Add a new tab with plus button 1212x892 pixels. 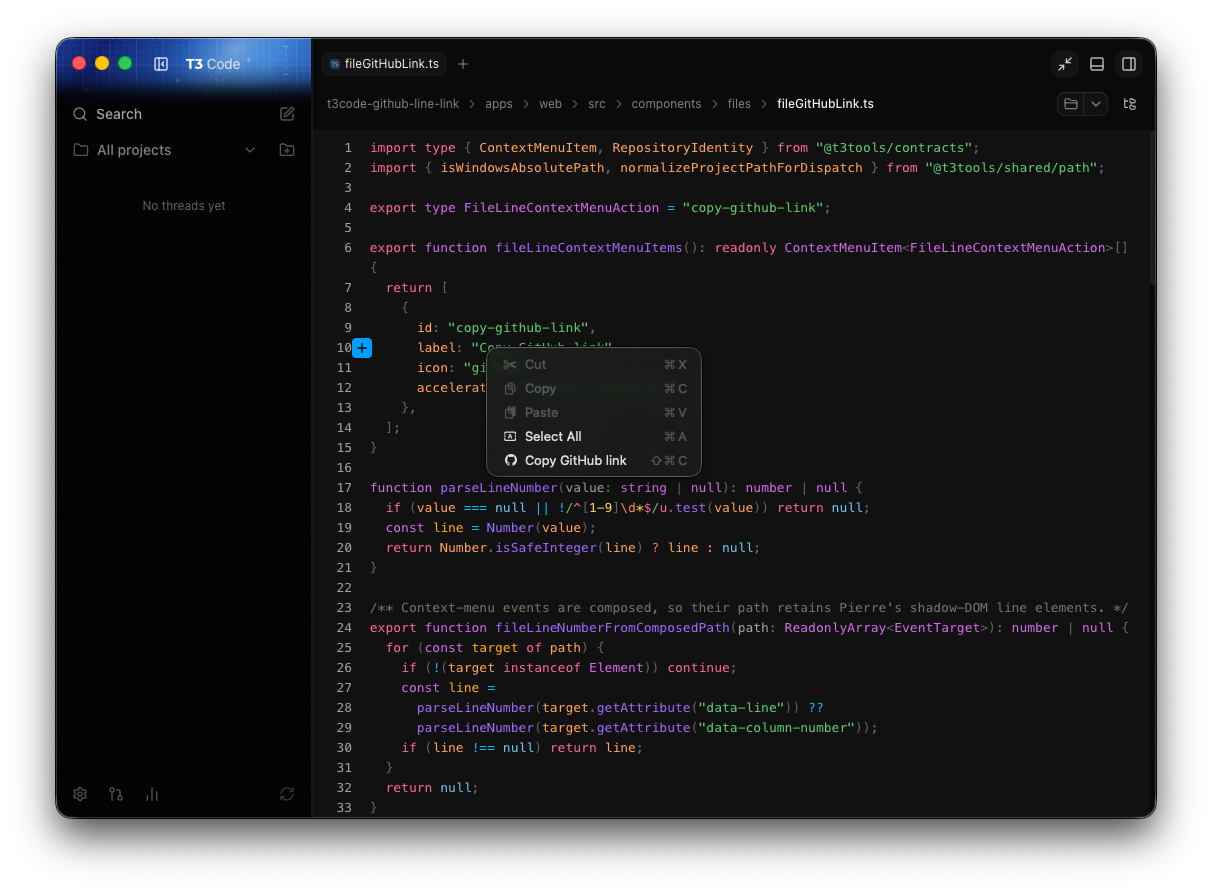click(463, 64)
